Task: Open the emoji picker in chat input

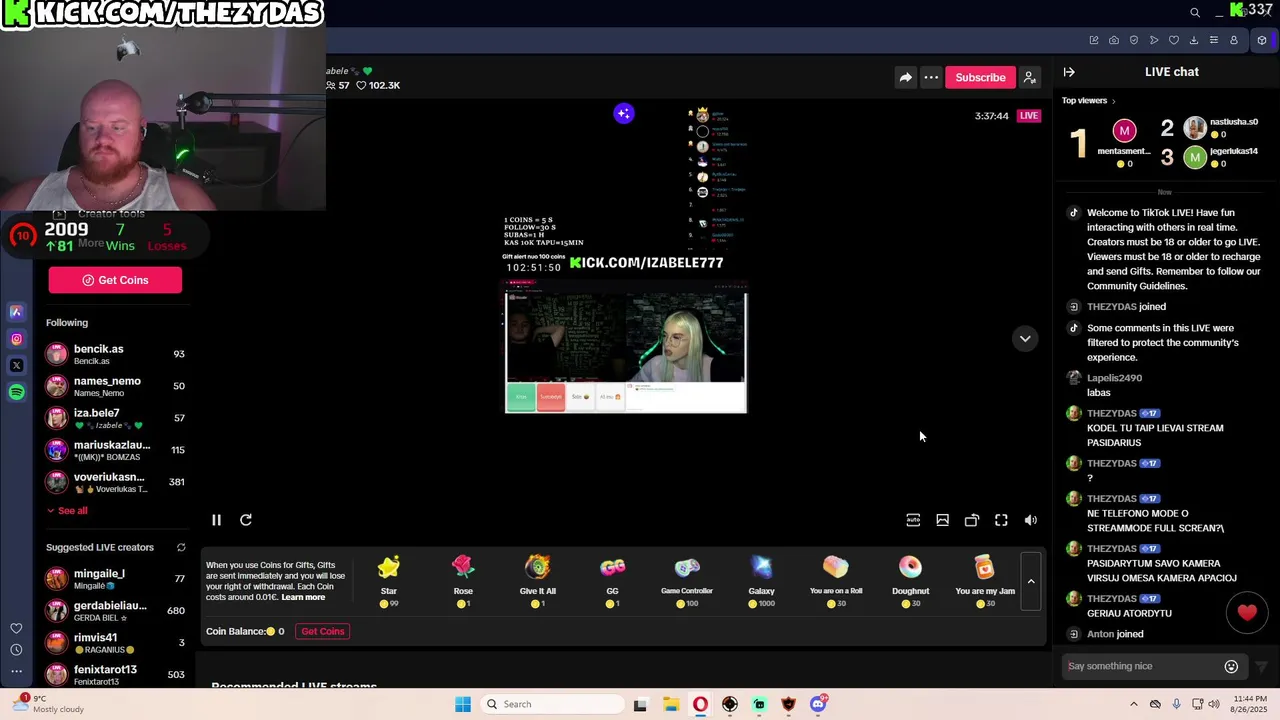Action: (1231, 666)
